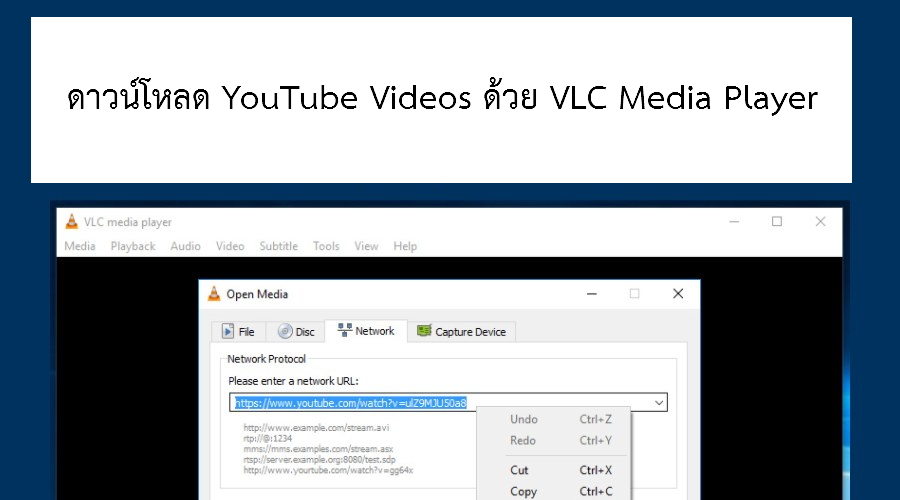The width and height of the screenshot is (900, 500).
Task: Open the Playback menu
Action: tap(133, 246)
